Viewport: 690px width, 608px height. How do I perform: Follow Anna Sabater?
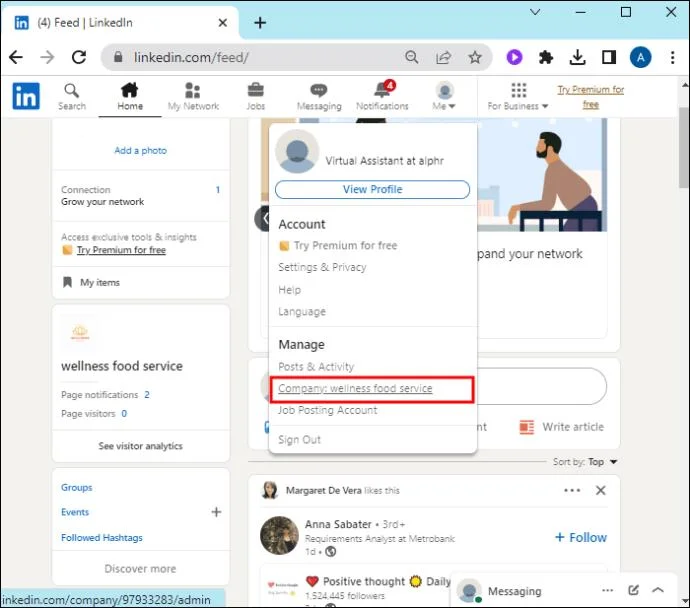click(581, 537)
